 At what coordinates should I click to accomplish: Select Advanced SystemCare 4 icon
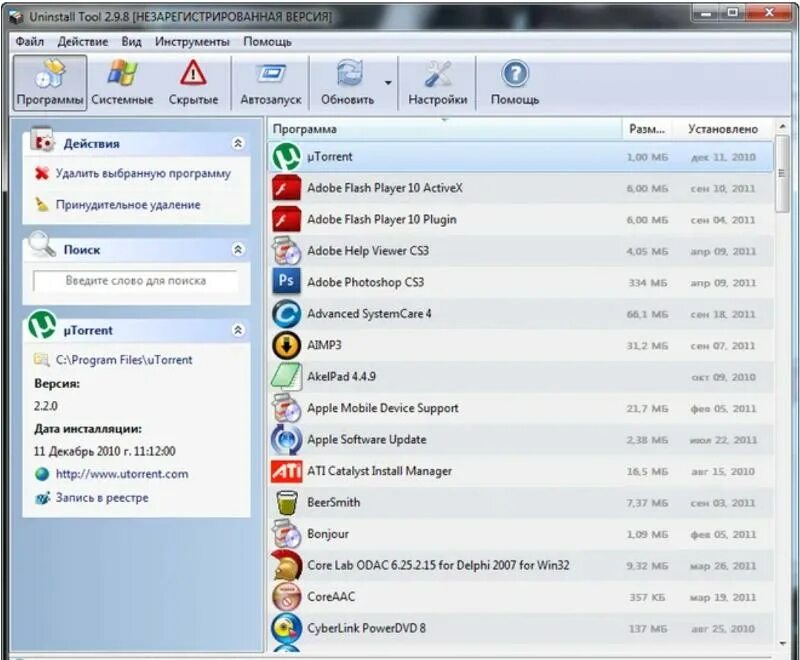[286, 314]
